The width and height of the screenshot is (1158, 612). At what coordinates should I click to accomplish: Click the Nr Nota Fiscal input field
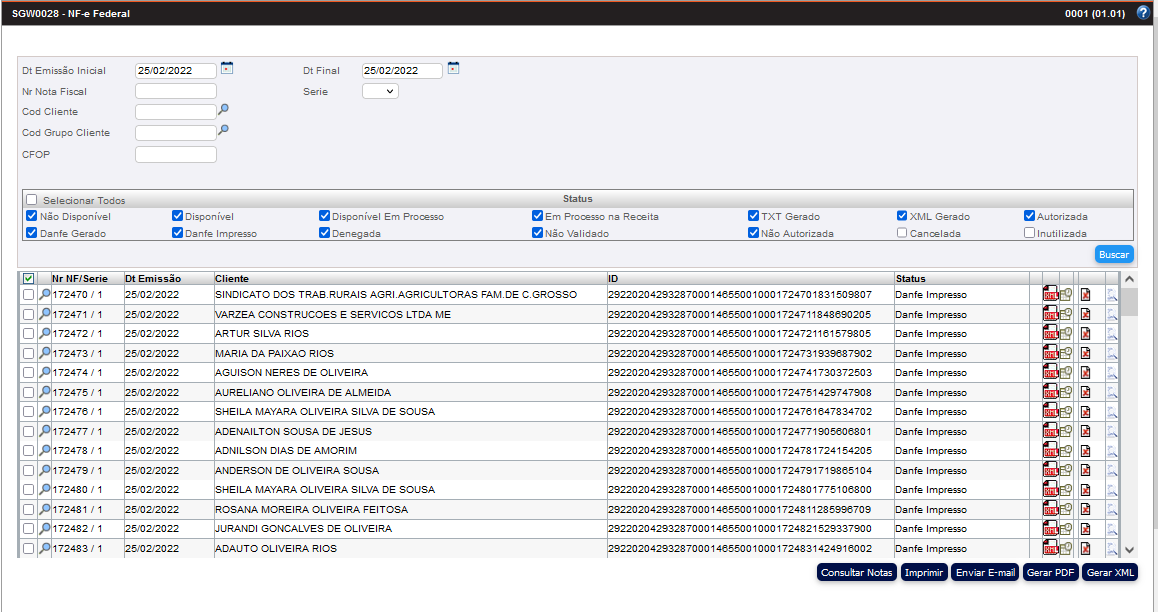[176, 91]
